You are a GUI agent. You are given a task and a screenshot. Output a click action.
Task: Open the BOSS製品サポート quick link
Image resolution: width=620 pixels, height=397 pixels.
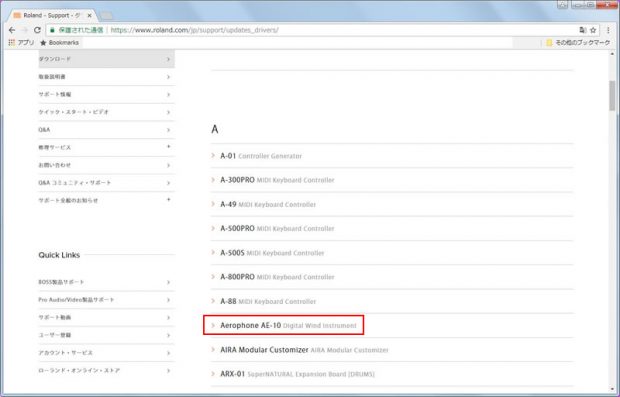tap(106, 282)
